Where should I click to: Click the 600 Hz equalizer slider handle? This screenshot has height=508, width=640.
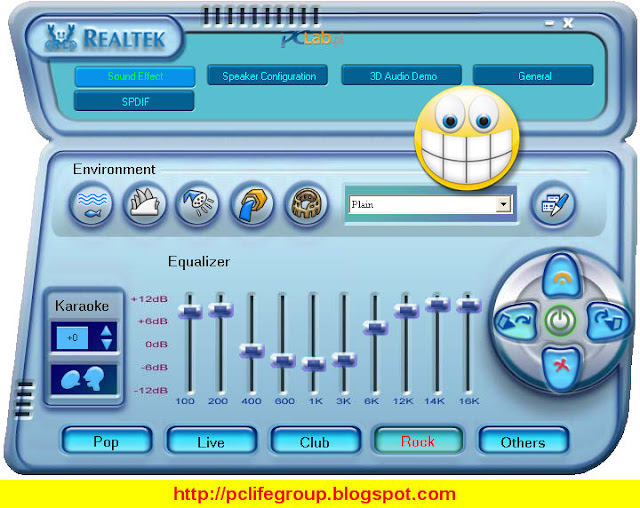(x=282, y=360)
